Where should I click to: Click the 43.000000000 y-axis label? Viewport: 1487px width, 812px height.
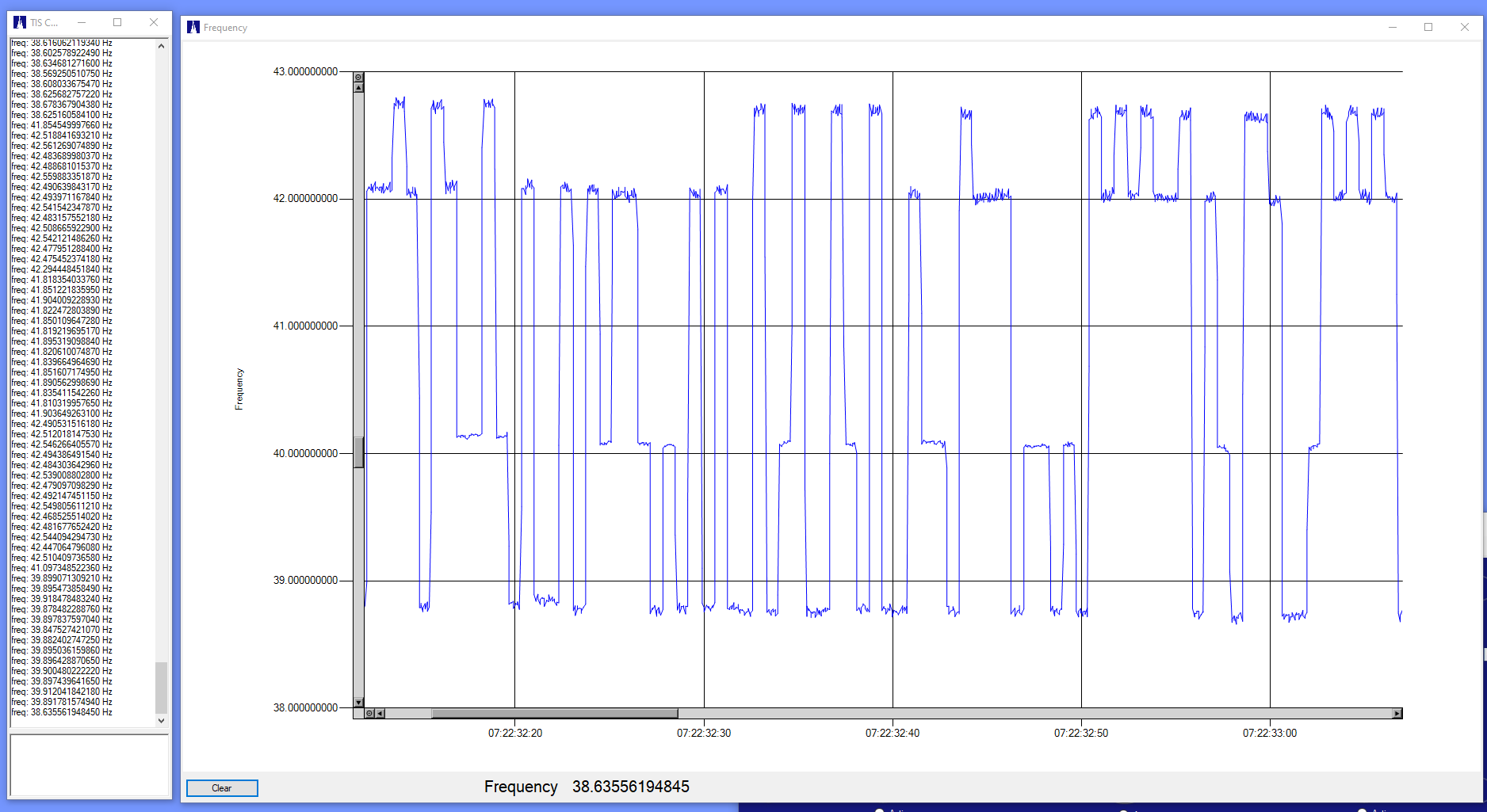pos(306,71)
